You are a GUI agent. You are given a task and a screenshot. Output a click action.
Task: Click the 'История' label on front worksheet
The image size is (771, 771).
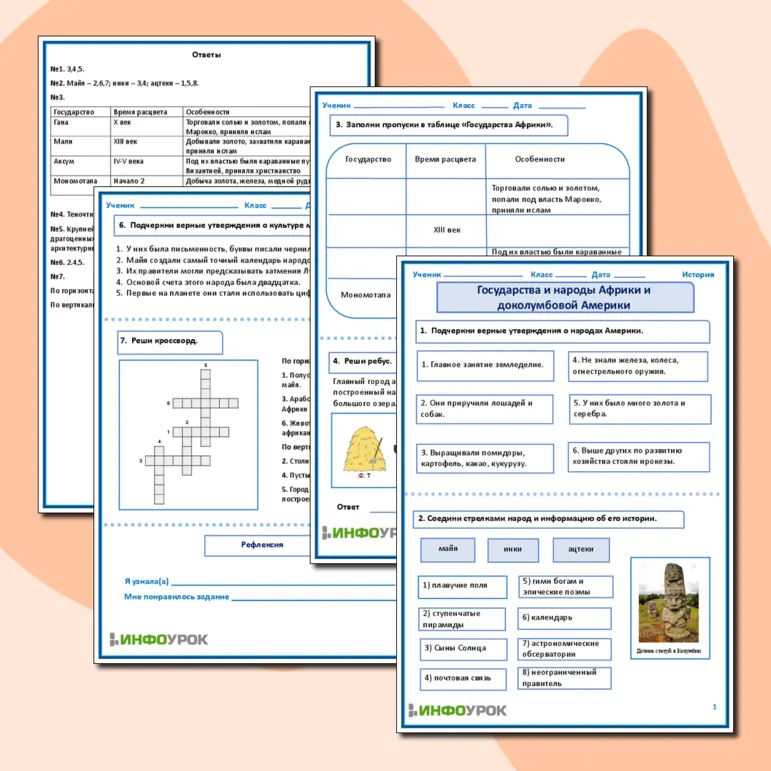pyautogui.click(x=698, y=275)
